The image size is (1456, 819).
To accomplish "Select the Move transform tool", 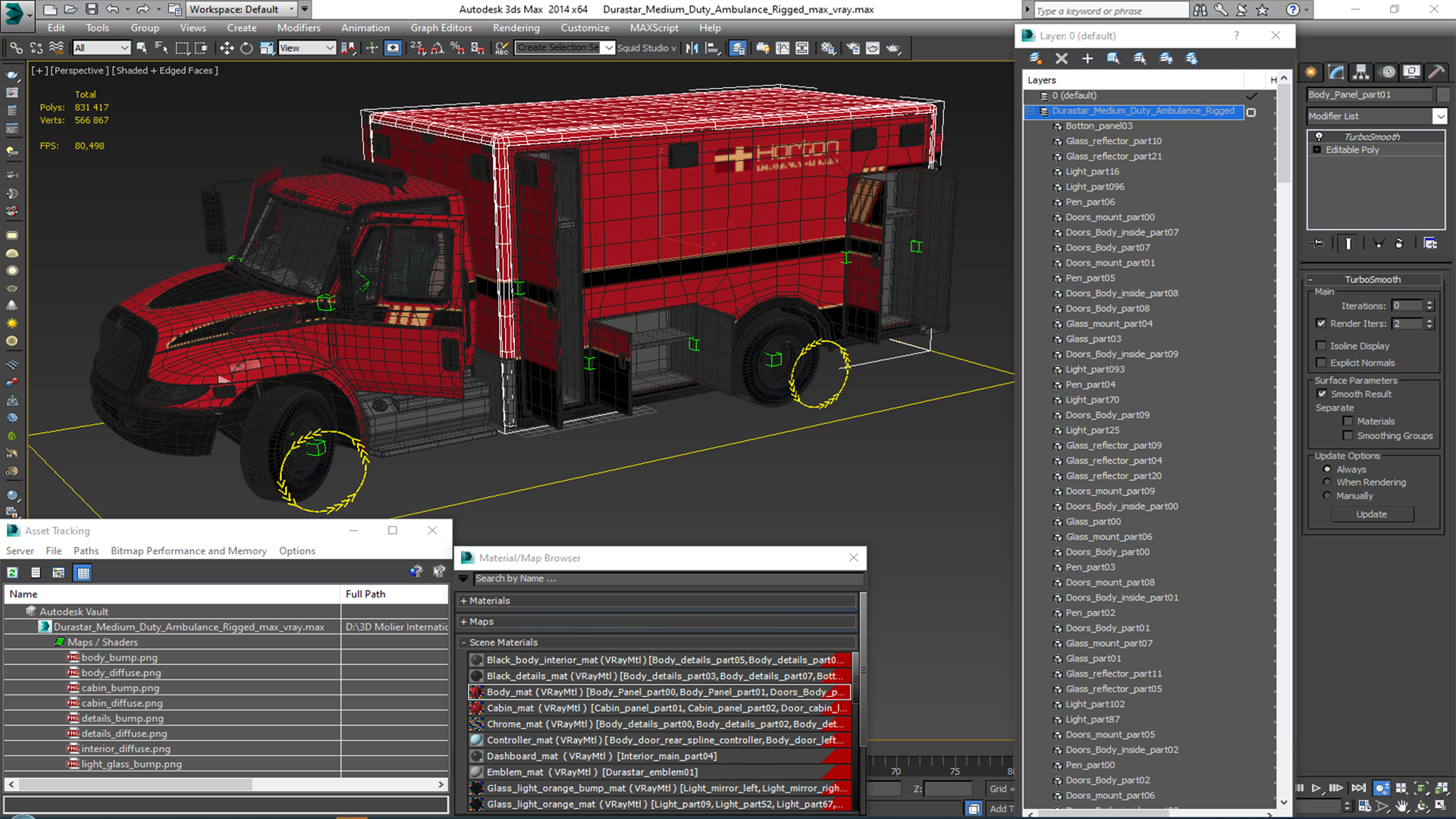I will point(226,48).
